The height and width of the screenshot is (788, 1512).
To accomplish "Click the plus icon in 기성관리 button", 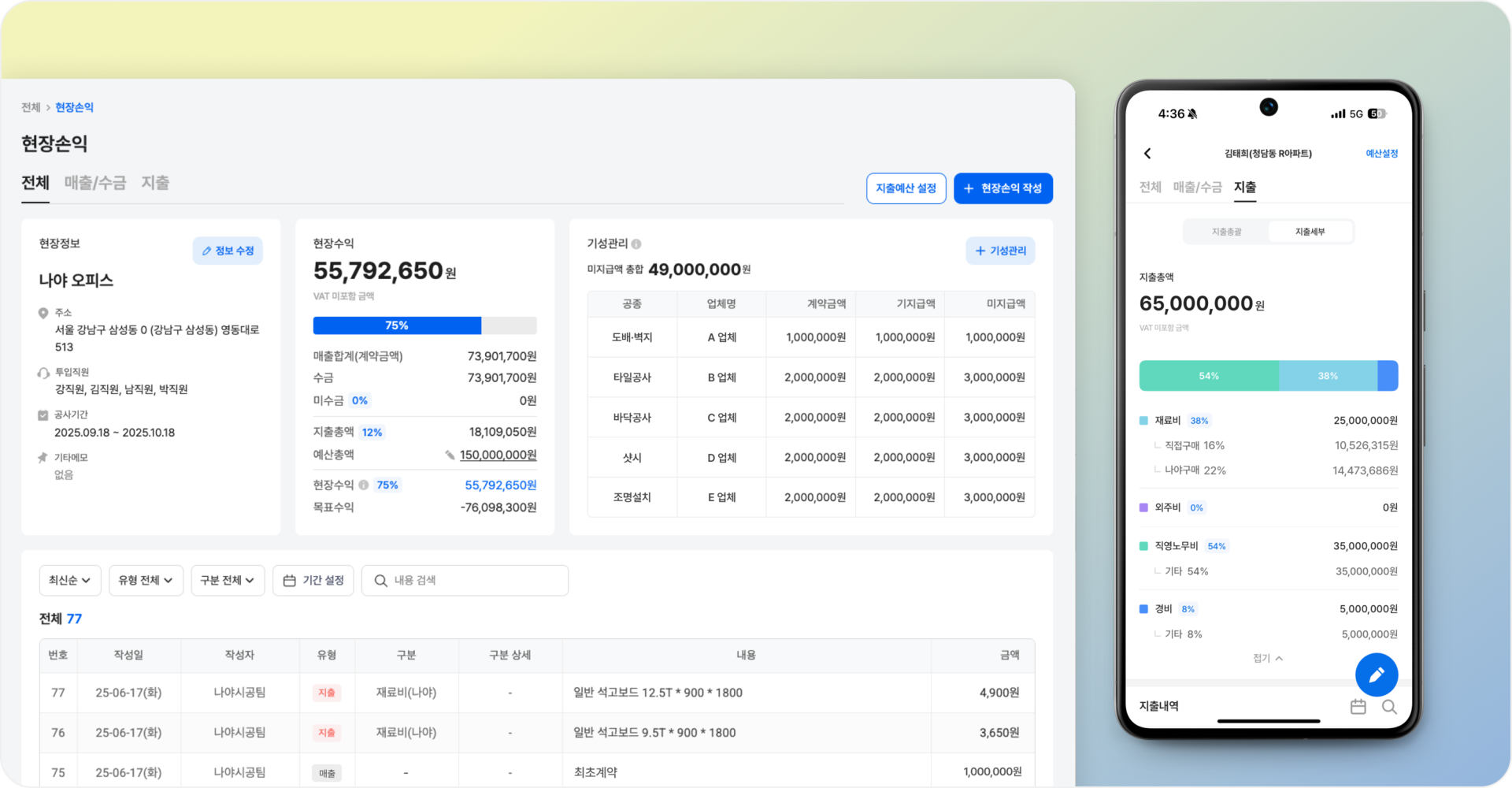I will pos(980,251).
